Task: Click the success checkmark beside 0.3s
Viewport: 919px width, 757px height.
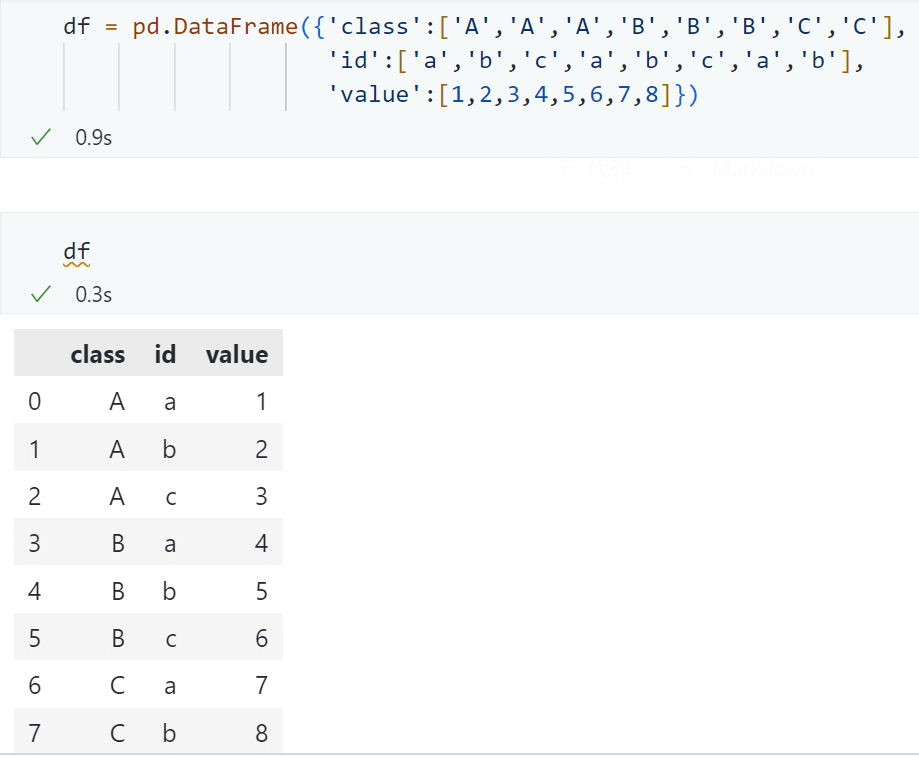Action: click(41, 294)
